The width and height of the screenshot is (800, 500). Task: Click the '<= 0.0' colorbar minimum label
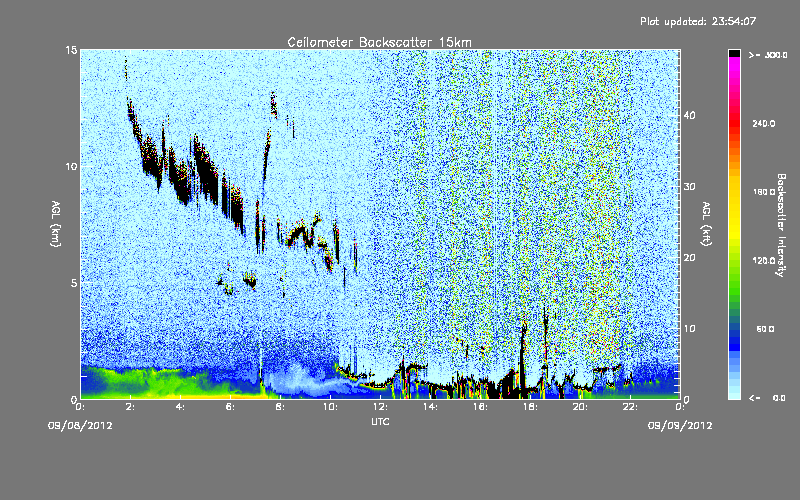click(767, 398)
